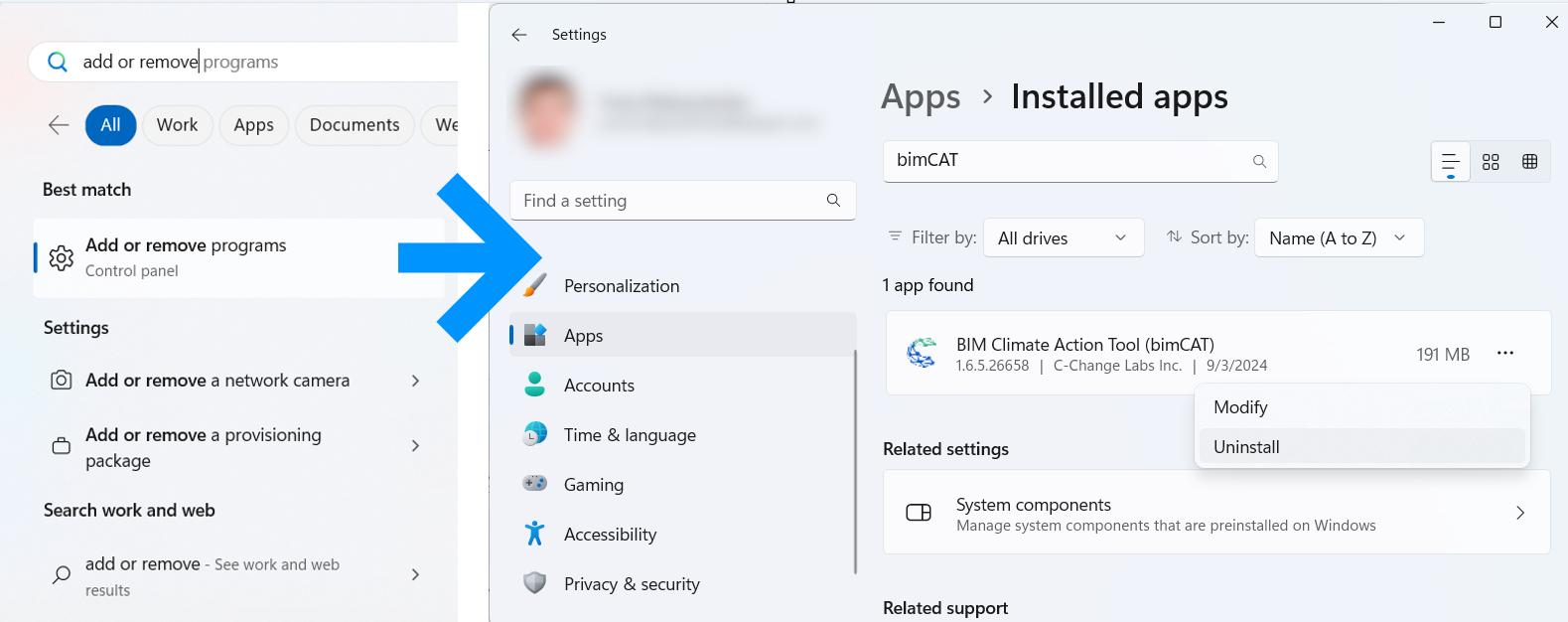The image size is (1568, 622).
Task: Go back with the Settings back arrow
Action: pos(519,35)
